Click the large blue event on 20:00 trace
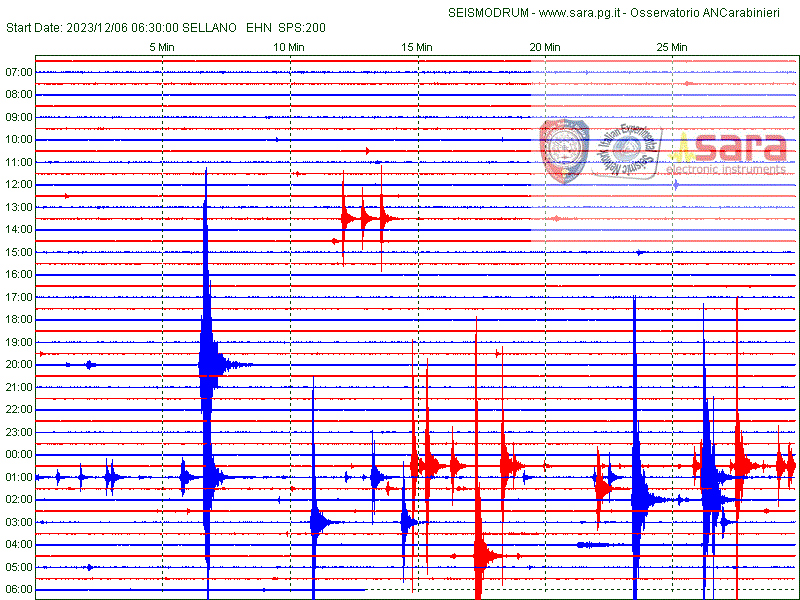Viewport: 800px width, 600px height. [x=208, y=364]
